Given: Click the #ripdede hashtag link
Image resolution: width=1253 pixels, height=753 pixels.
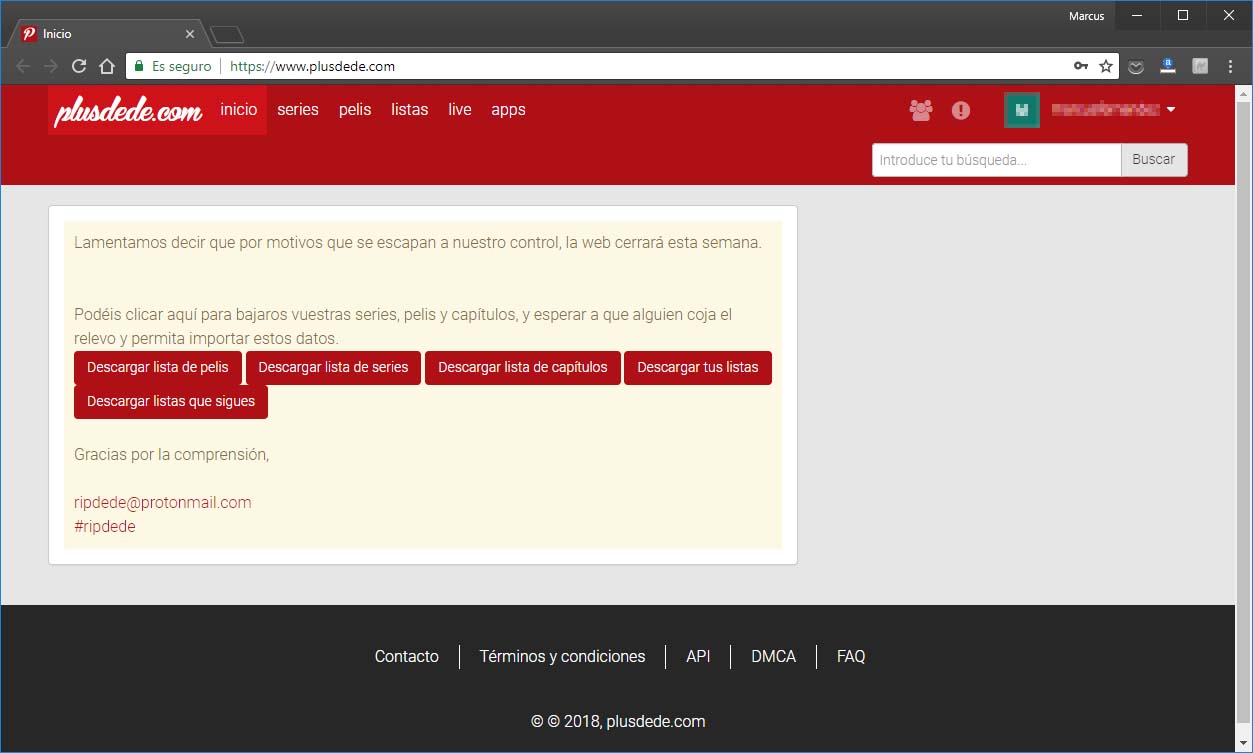Looking at the screenshot, I should [105, 526].
